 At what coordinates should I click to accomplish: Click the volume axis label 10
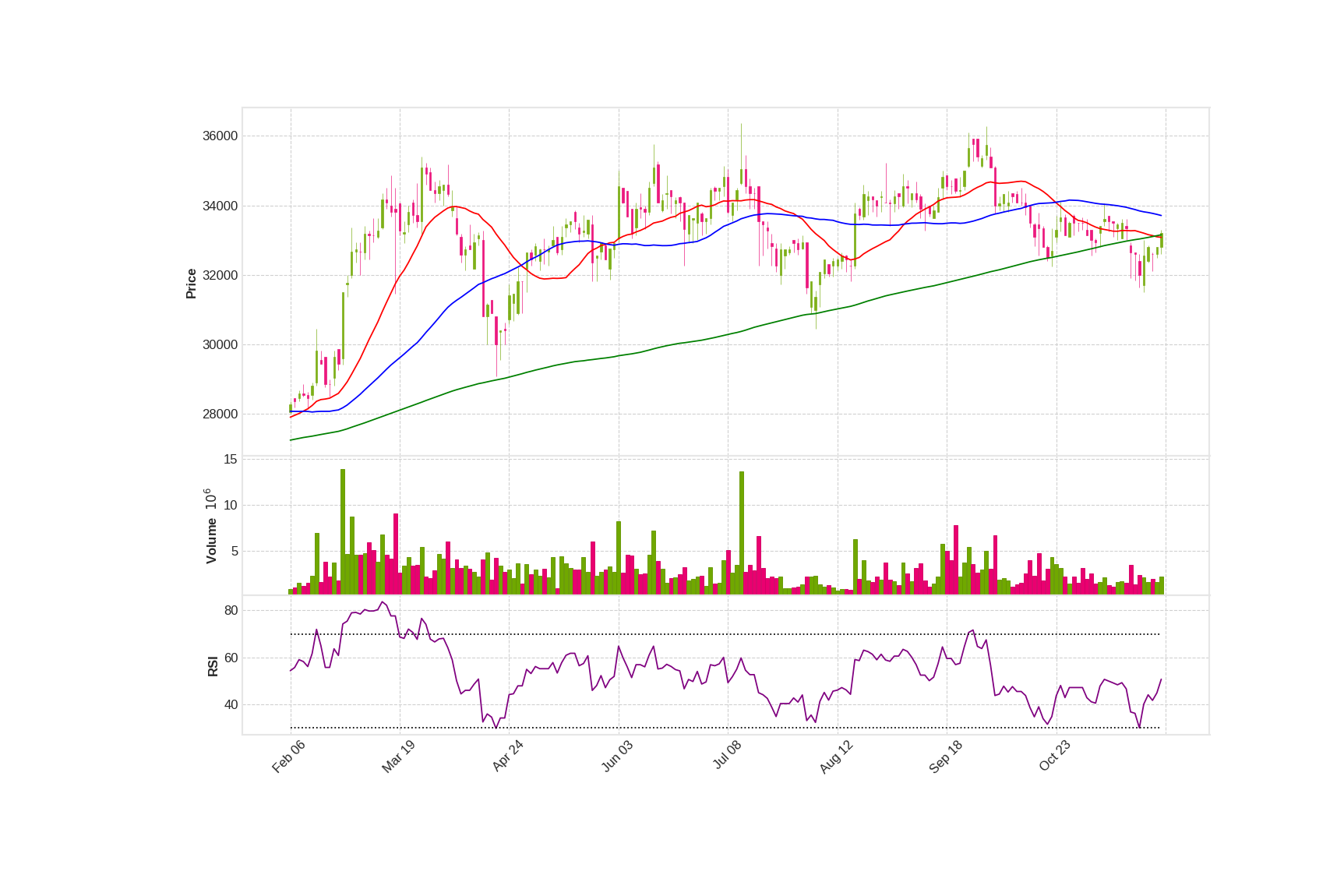click(231, 506)
